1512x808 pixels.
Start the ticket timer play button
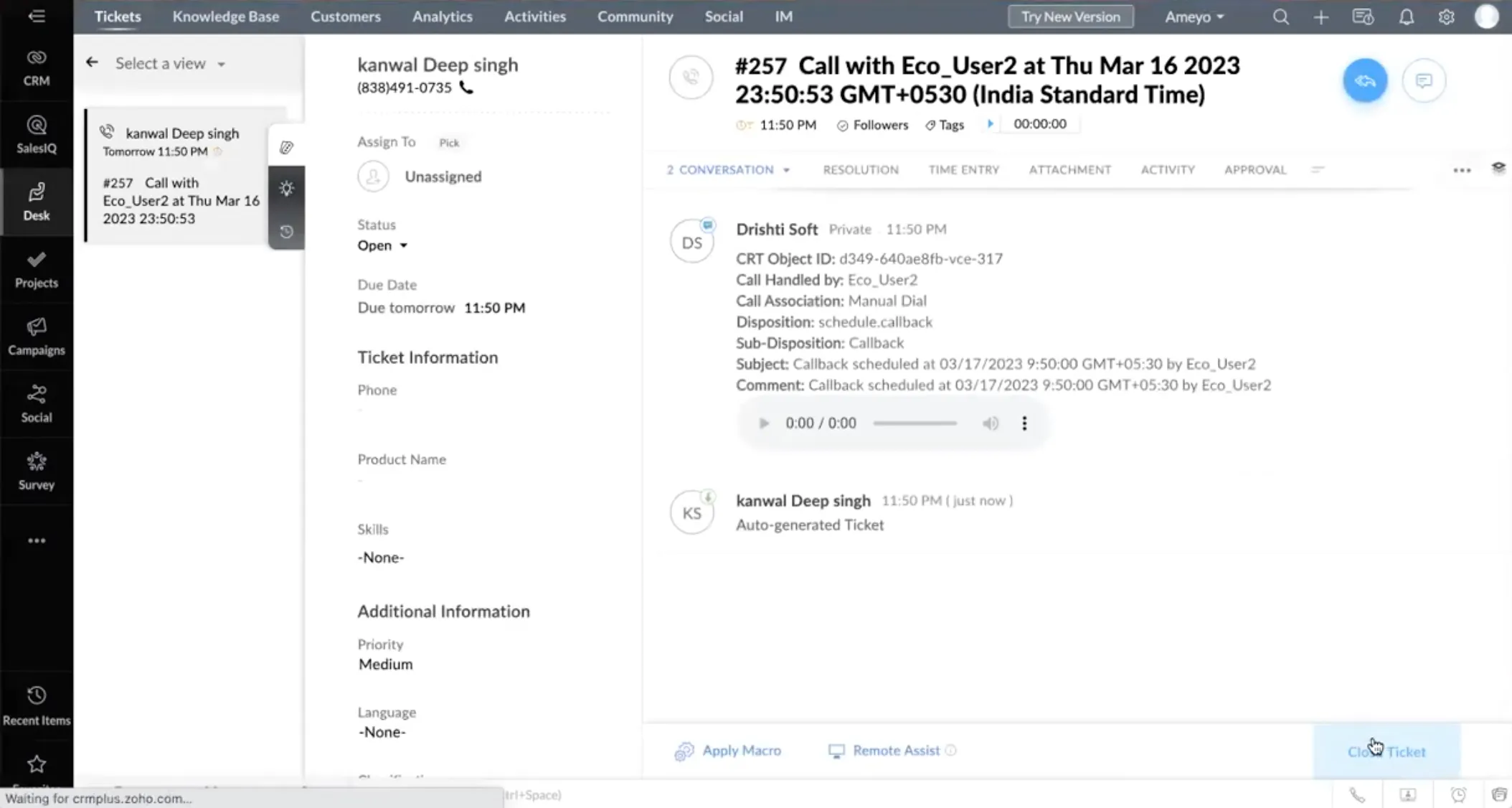pyautogui.click(x=990, y=124)
